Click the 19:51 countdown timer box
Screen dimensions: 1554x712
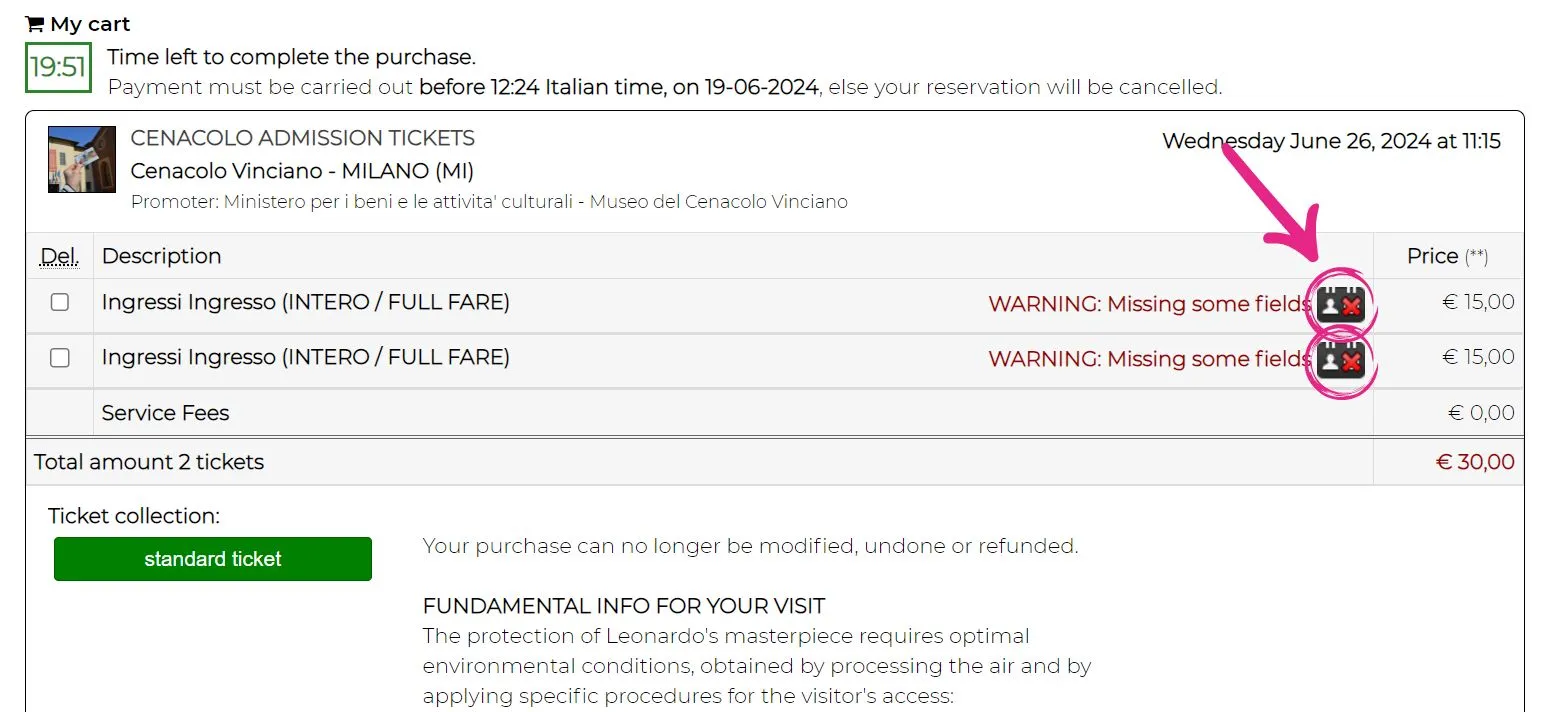click(x=58, y=68)
